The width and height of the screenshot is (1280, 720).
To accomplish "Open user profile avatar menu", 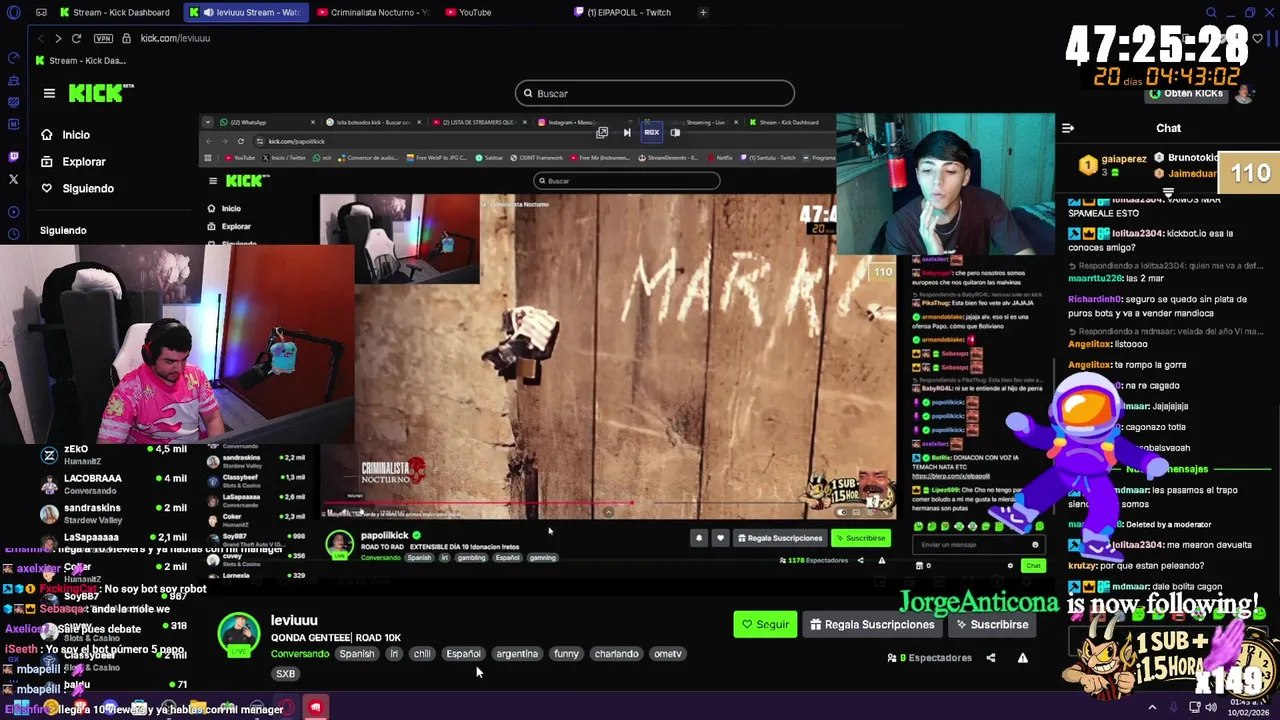I will 1244,93.
